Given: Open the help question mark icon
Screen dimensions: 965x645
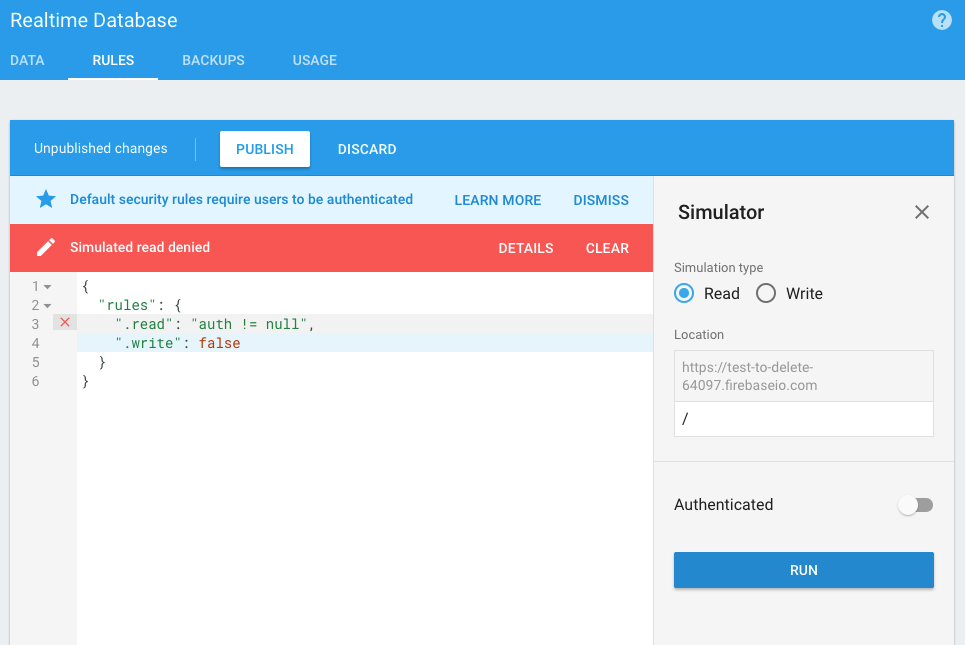Looking at the screenshot, I should click(941, 20).
